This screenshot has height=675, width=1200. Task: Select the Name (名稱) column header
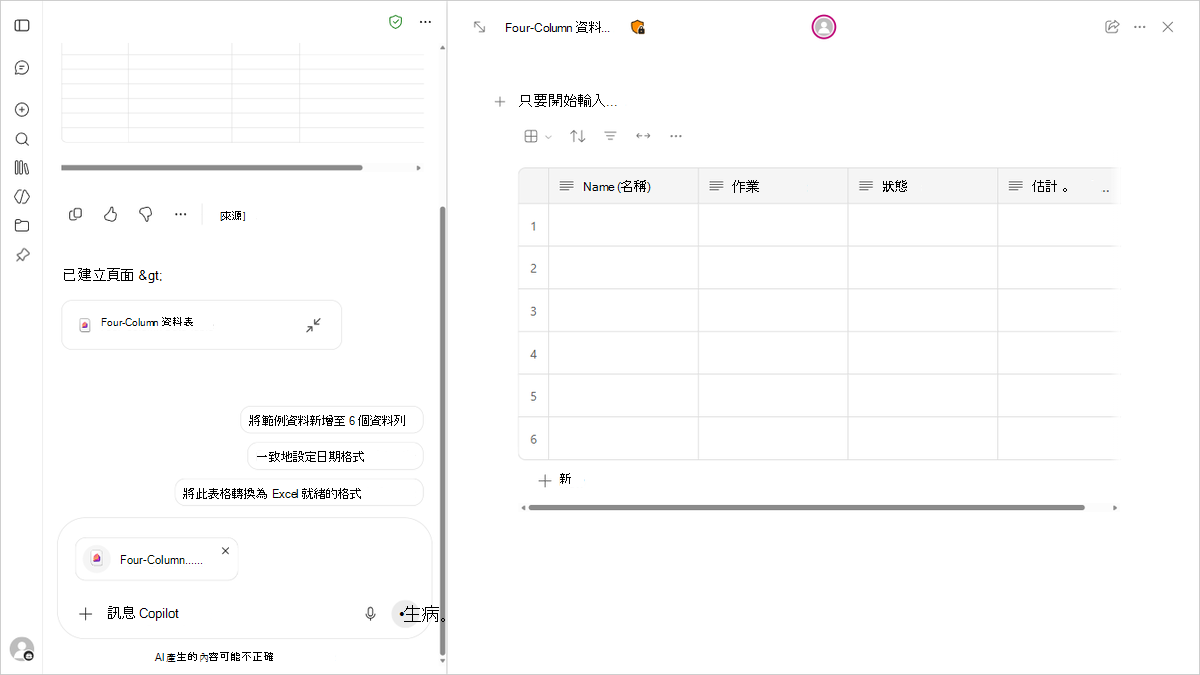click(x=623, y=186)
